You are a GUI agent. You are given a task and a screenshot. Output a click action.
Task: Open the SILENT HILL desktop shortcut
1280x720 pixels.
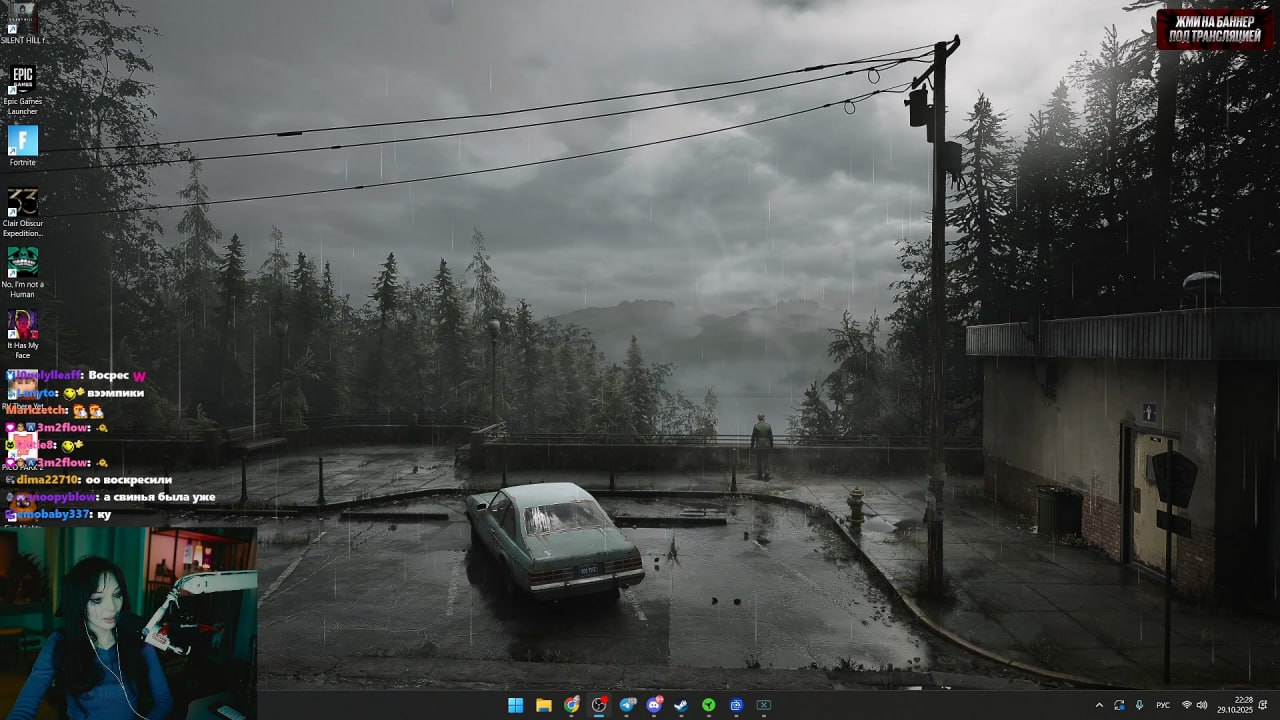(x=22, y=23)
